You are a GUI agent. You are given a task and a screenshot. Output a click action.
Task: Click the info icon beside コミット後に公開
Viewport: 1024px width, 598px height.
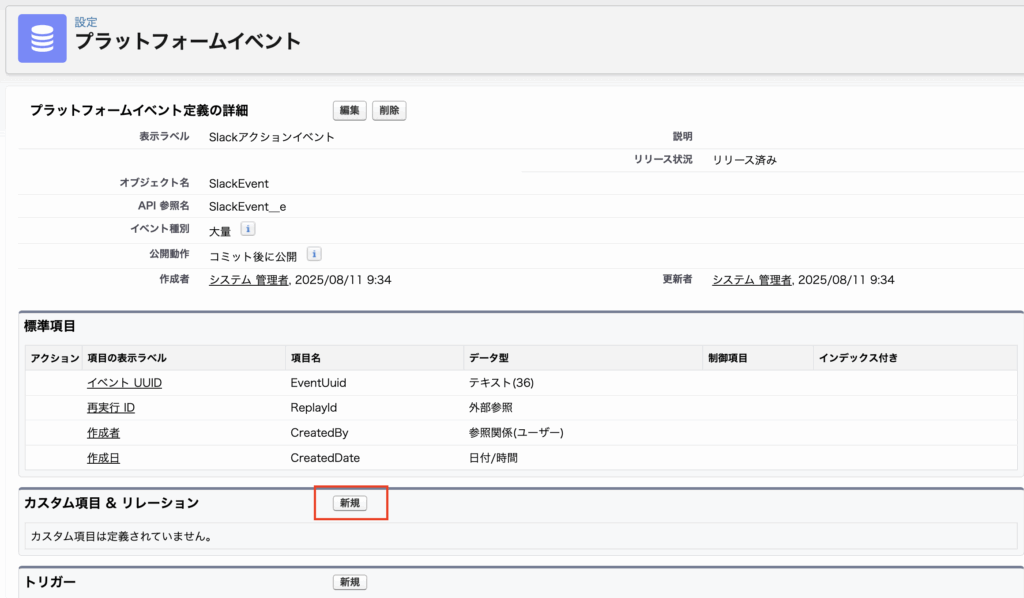pos(313,254)
